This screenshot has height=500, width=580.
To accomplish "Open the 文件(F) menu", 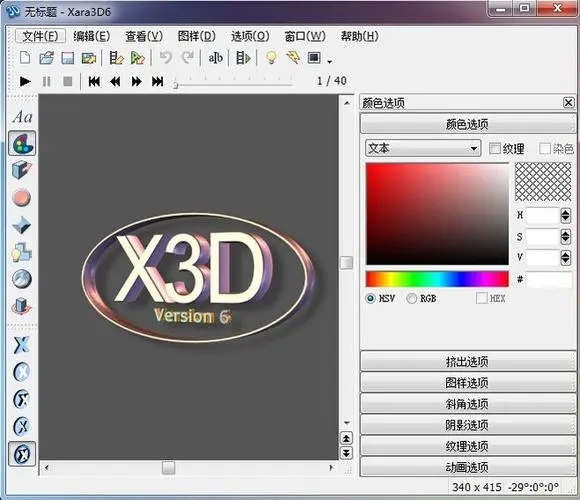I will coord(40,36).
